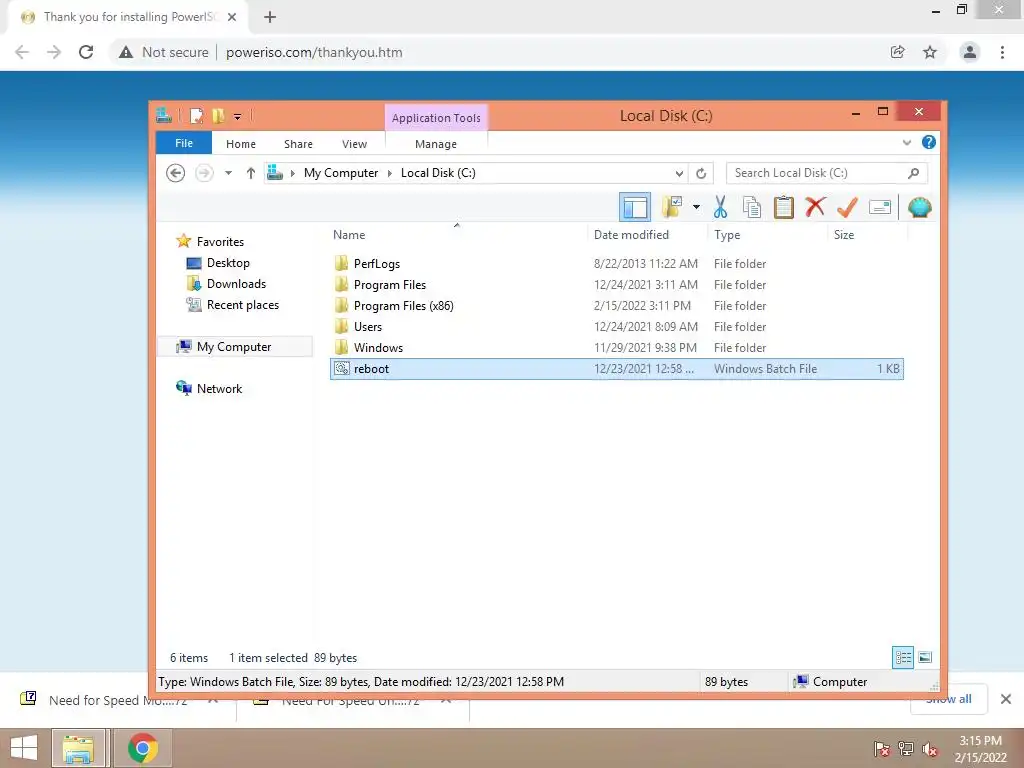Expand the folder options dropdown arrow
This screenshot has height=768, width=1024.
tap(696, 208)
